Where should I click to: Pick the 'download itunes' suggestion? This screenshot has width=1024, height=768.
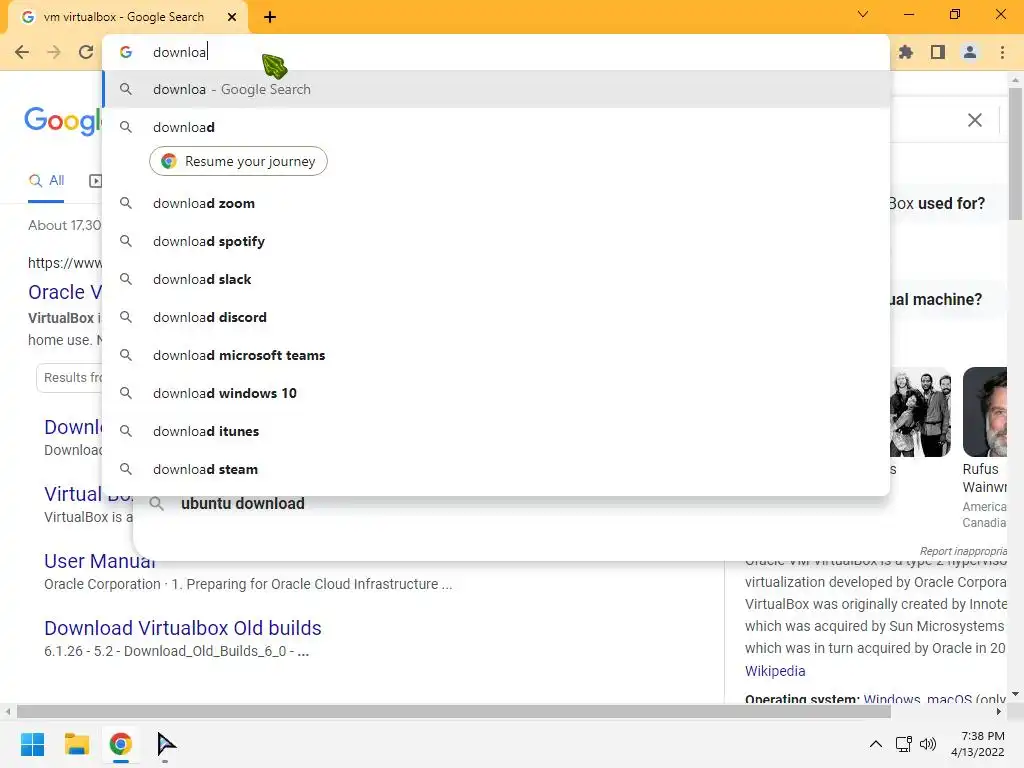click(x=496, y=431)
